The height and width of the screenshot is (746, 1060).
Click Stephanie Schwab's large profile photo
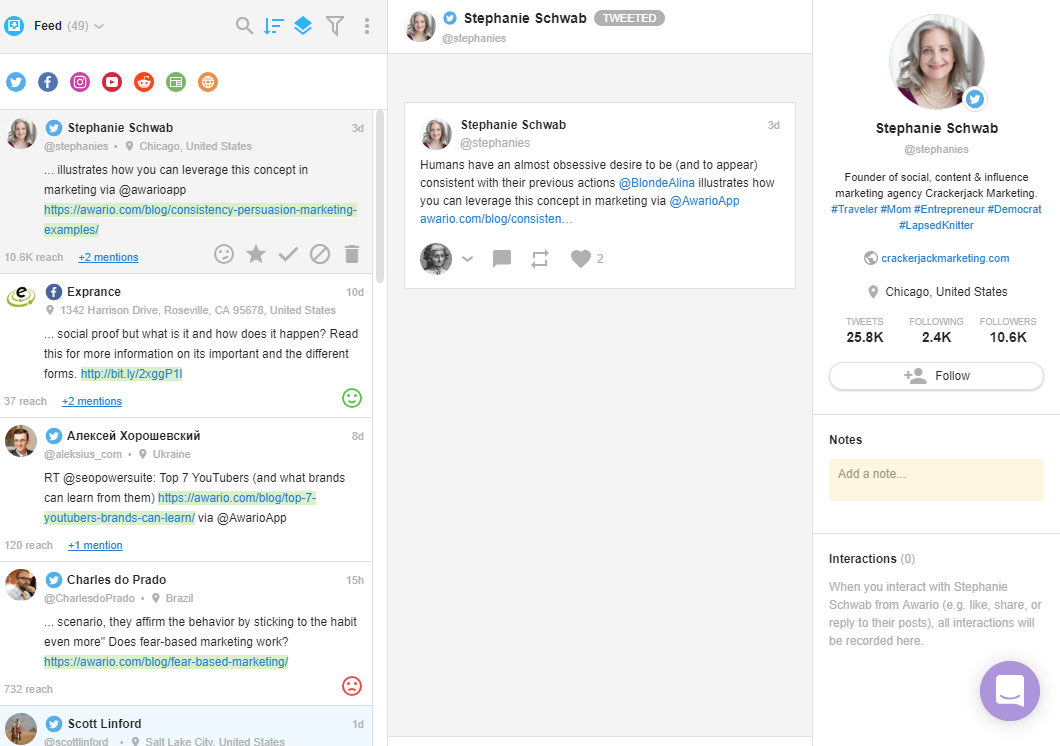pos(936,62)
